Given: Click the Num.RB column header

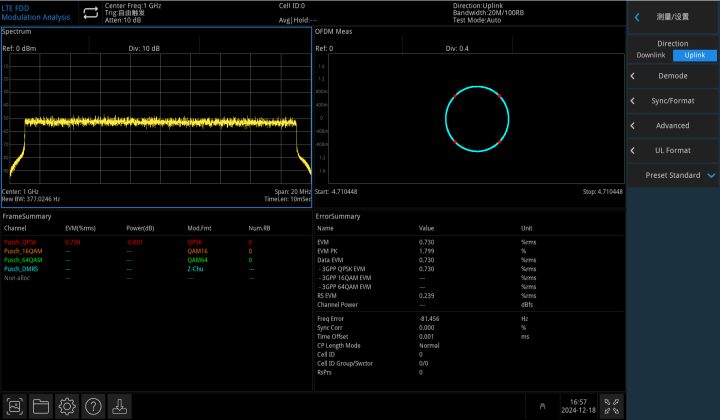Looking at the screenshot, I should tap(259, 228).
